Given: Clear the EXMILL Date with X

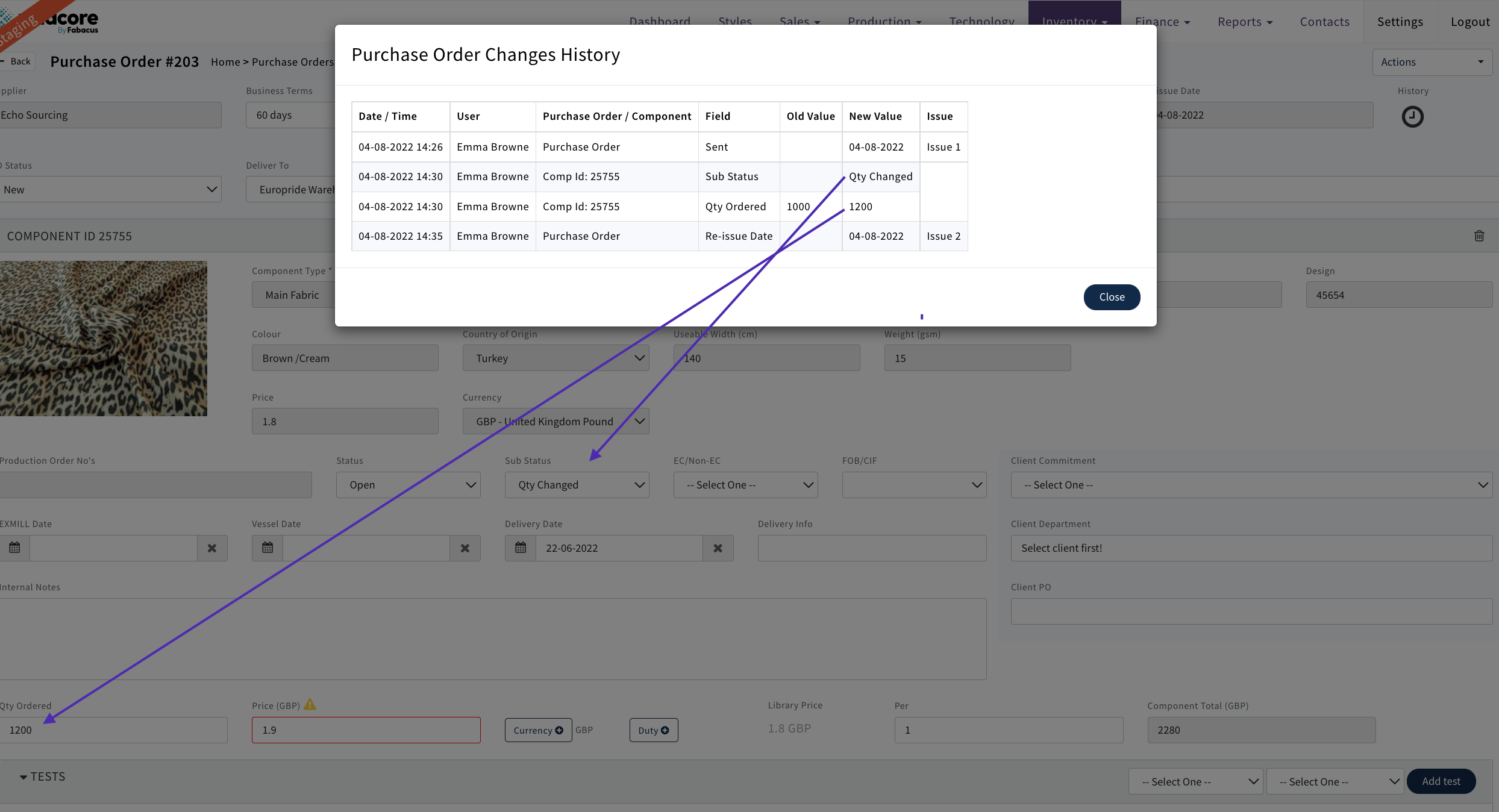Looking at the screenshot, I should pyautogui.click(x=212, y=548).
